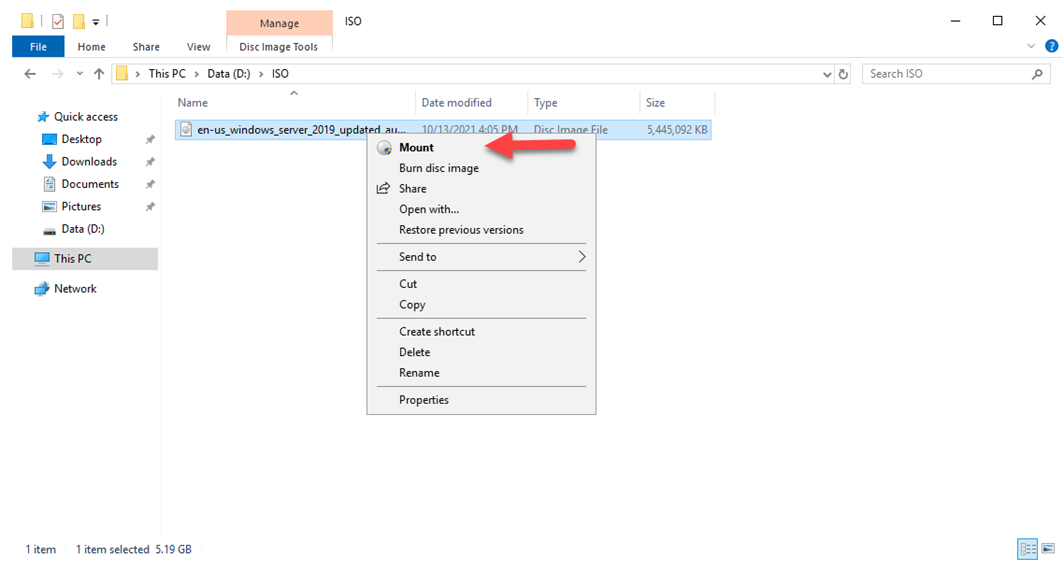This screenshot has height=572, width=1064.
Task: Open Pictures in Quick access
Action: pos(81,206)
